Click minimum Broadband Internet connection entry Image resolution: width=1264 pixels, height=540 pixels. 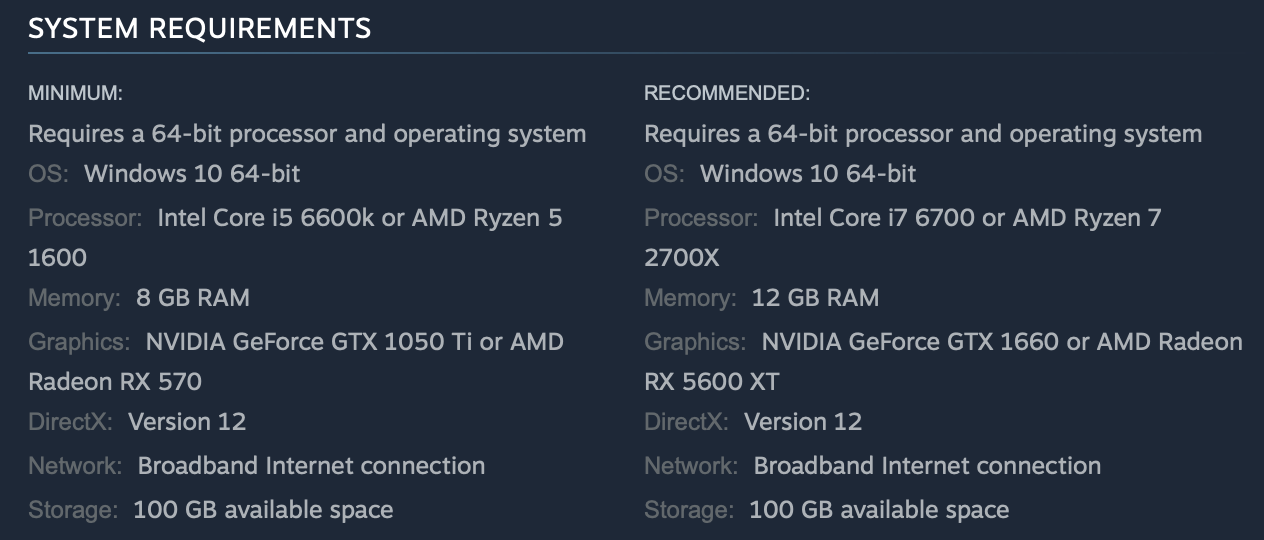[311, 466]
